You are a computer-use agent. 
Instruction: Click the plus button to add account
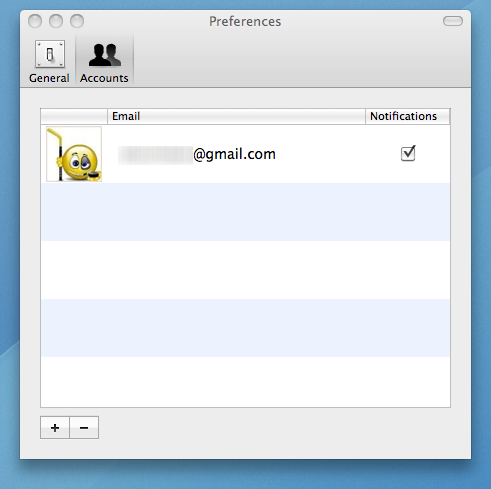55,428
